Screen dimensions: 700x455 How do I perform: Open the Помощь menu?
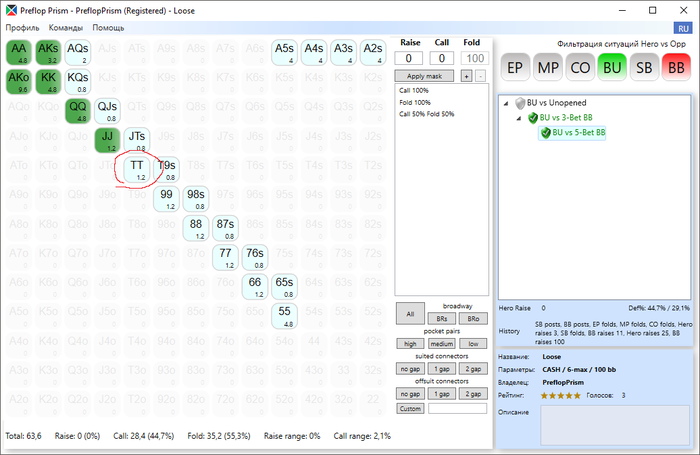tap(108, 28)
